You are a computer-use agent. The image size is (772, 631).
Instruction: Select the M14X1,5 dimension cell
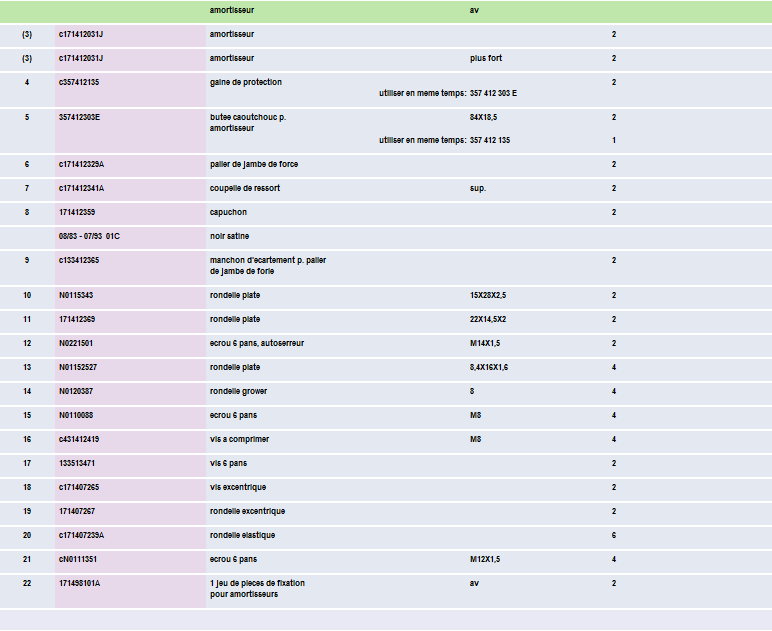click(485, 343)
